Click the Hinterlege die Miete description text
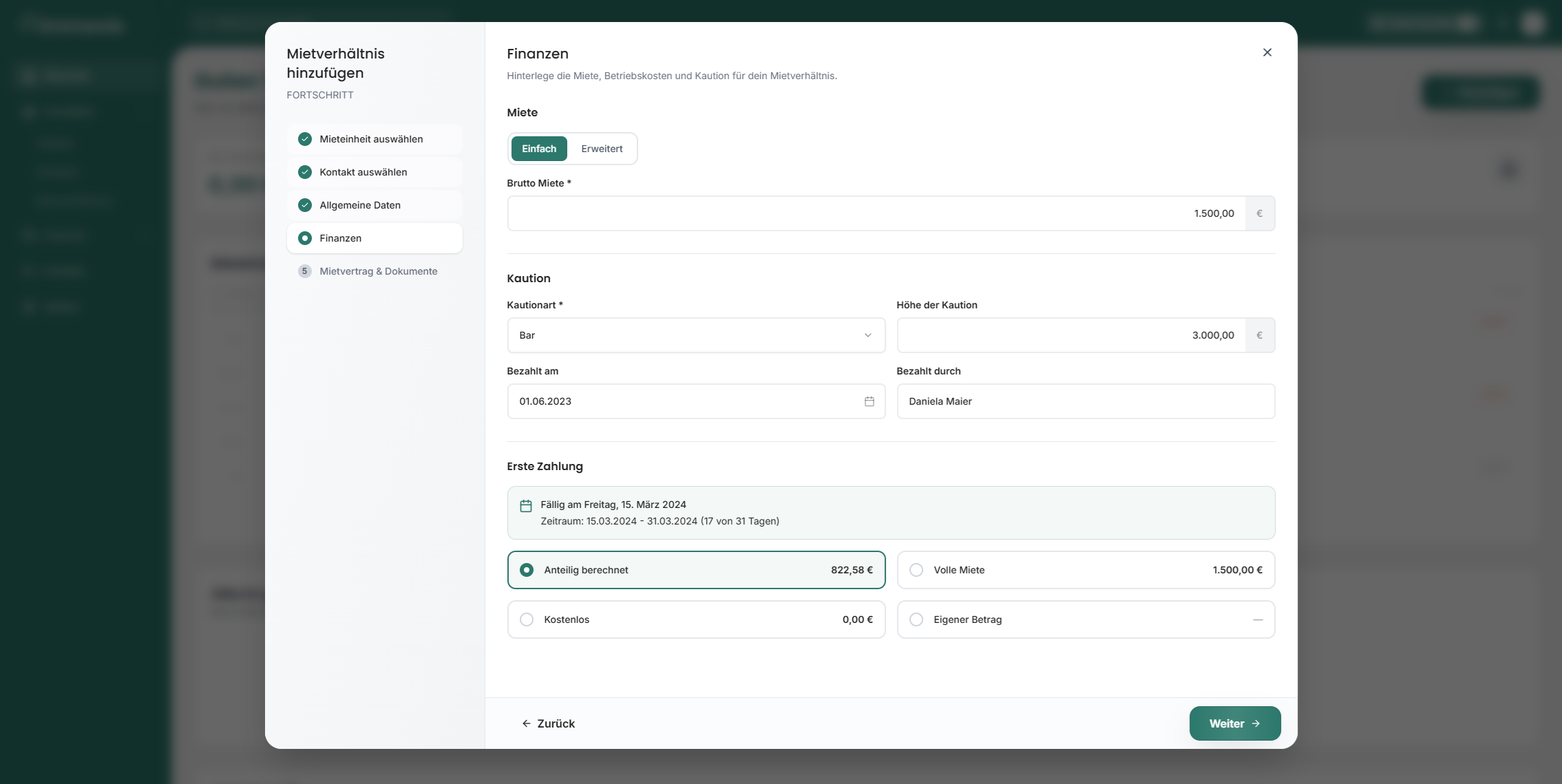Image resolution: width=1562 pixels, height=784 pixels. tap(672, 76)
